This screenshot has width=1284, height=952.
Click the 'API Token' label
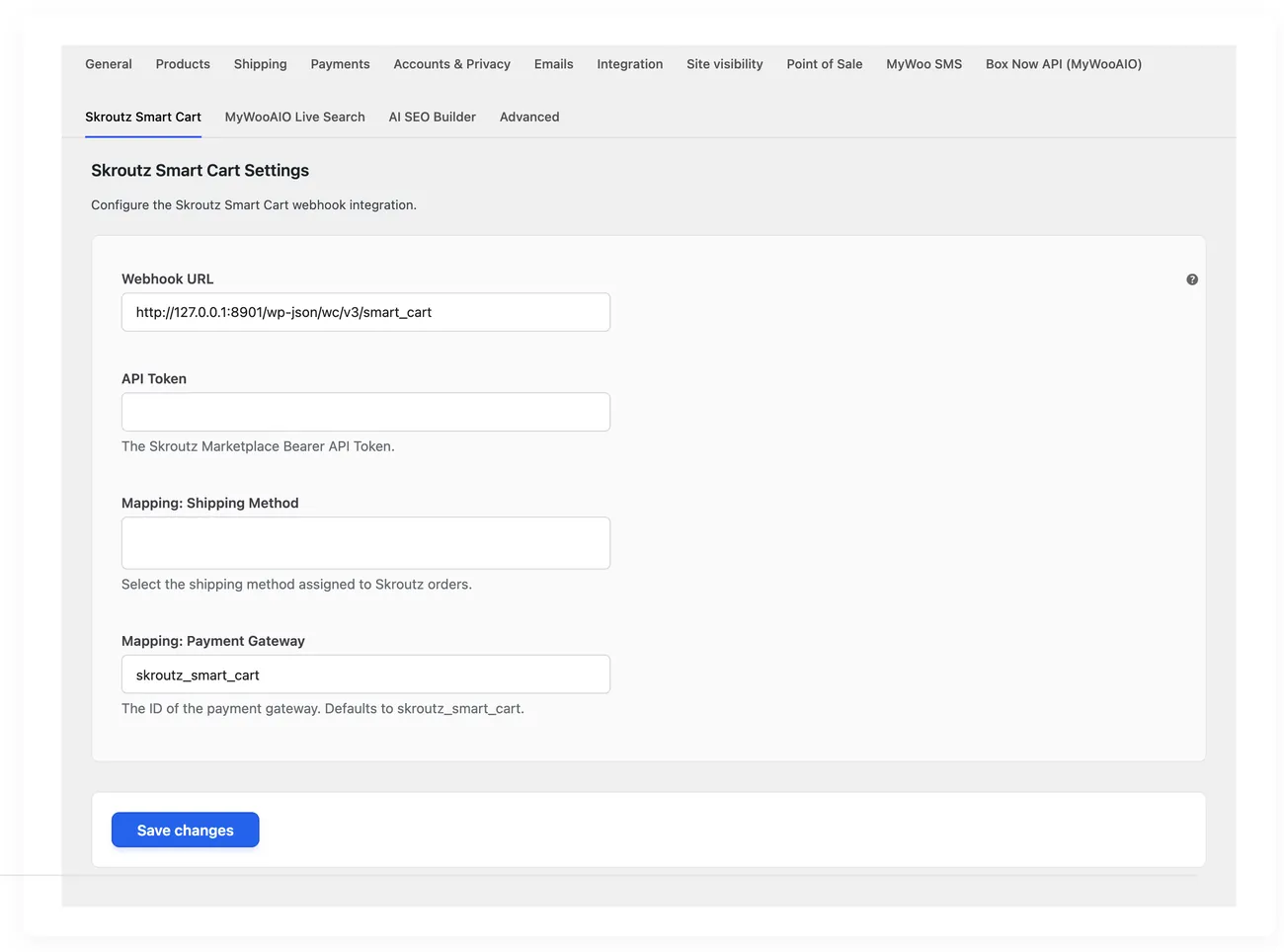(154, 379)
